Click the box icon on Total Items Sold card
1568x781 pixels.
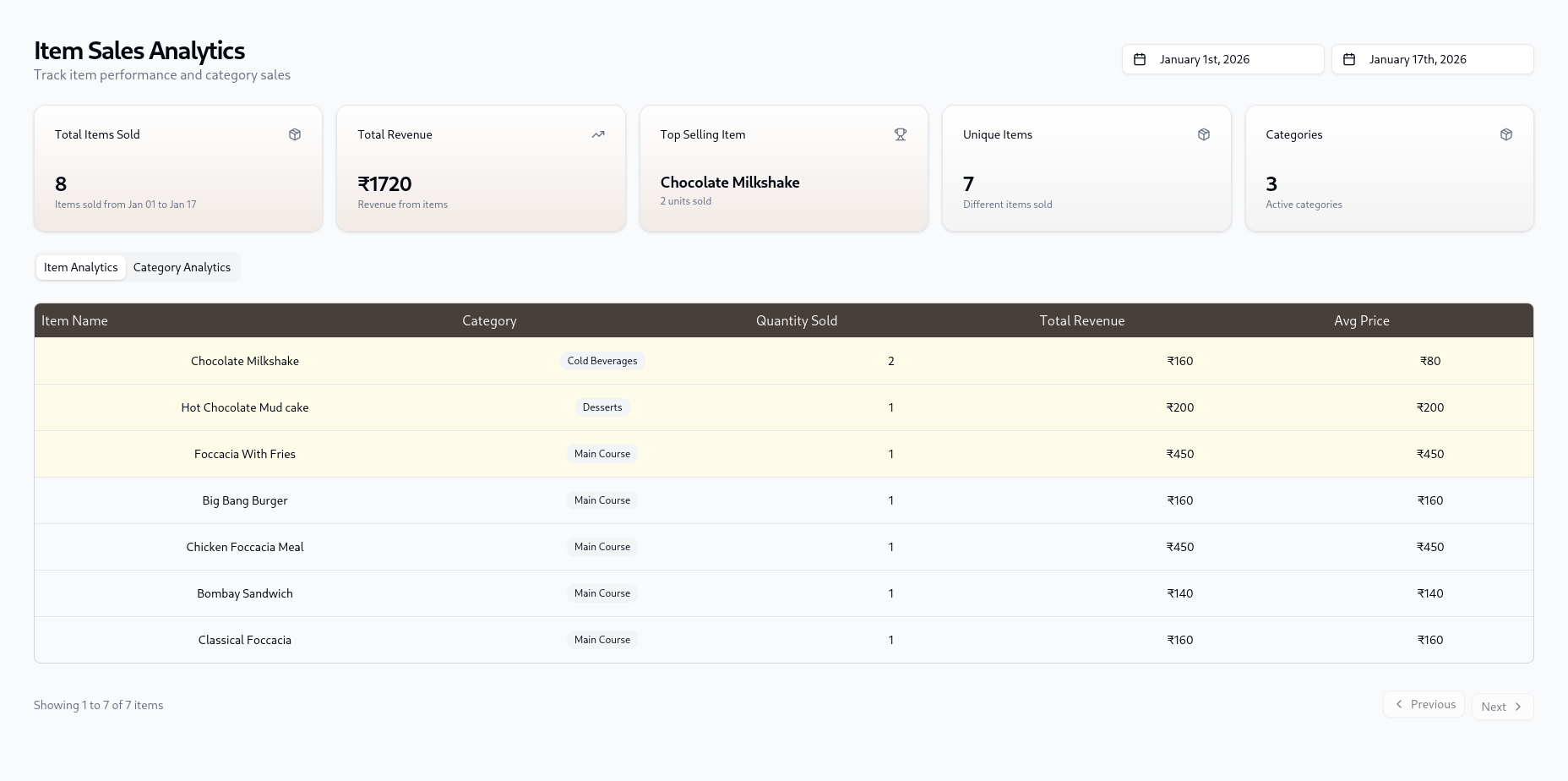coord(295,134)
